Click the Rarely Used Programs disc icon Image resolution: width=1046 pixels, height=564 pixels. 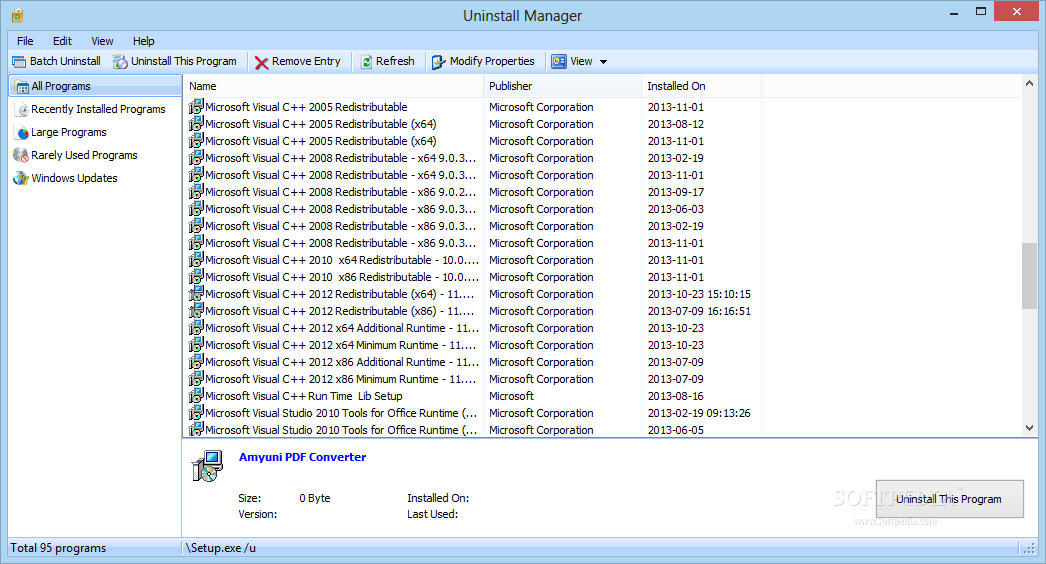pyautogui.click(x=21, y=156)
